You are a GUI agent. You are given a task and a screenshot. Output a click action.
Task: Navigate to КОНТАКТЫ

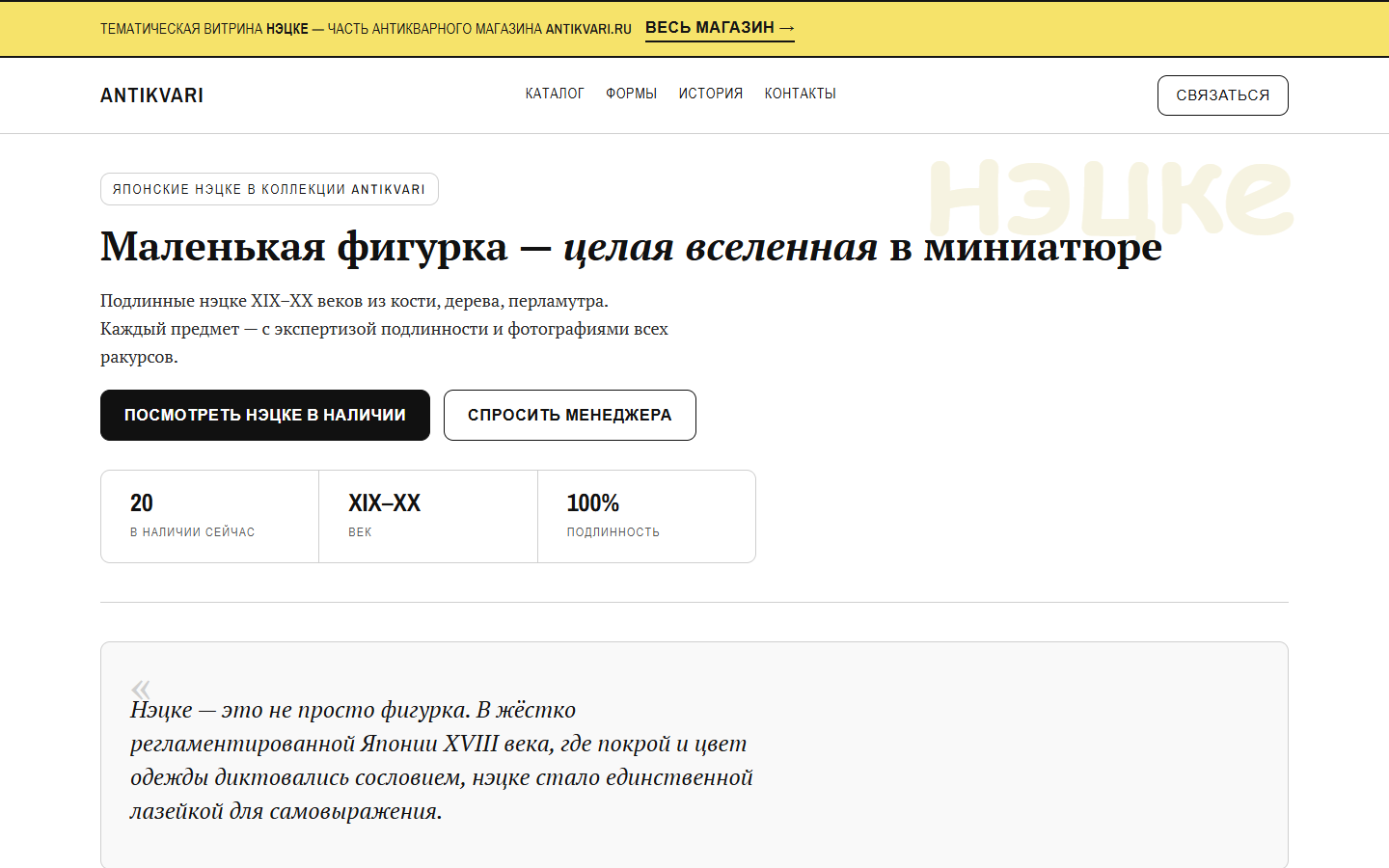pos(801,94)
